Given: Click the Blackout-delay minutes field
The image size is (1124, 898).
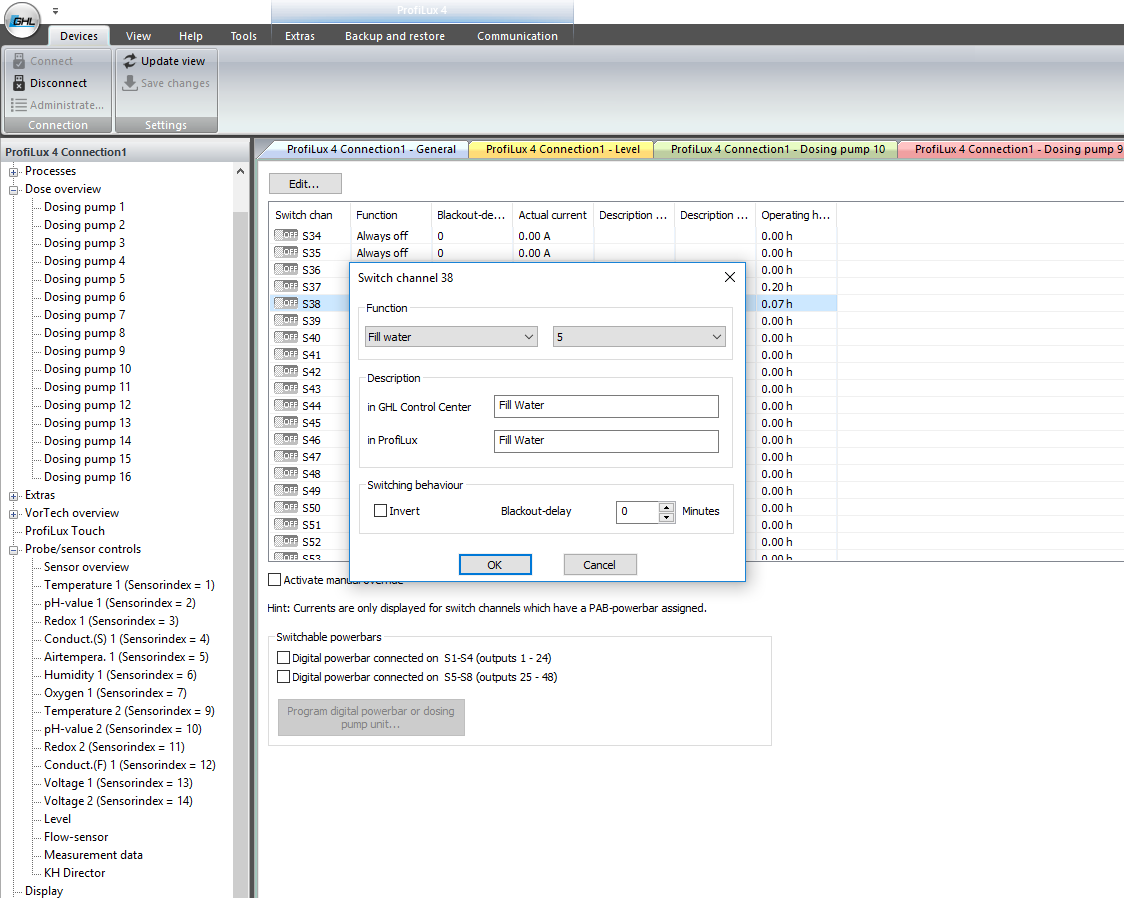Looking at the screenshot, I should click(637, 512).
